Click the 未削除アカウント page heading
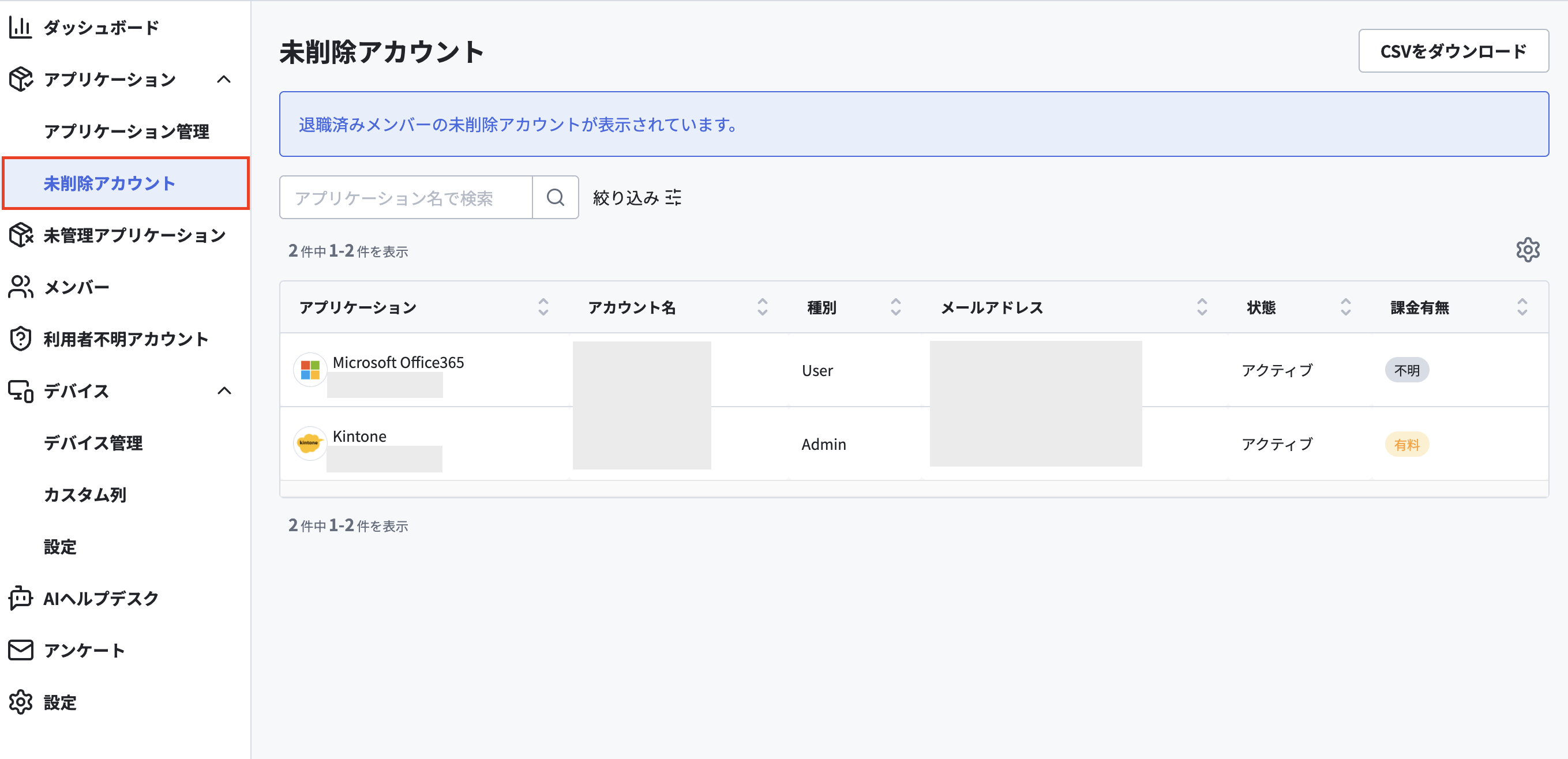 point(381,52)
